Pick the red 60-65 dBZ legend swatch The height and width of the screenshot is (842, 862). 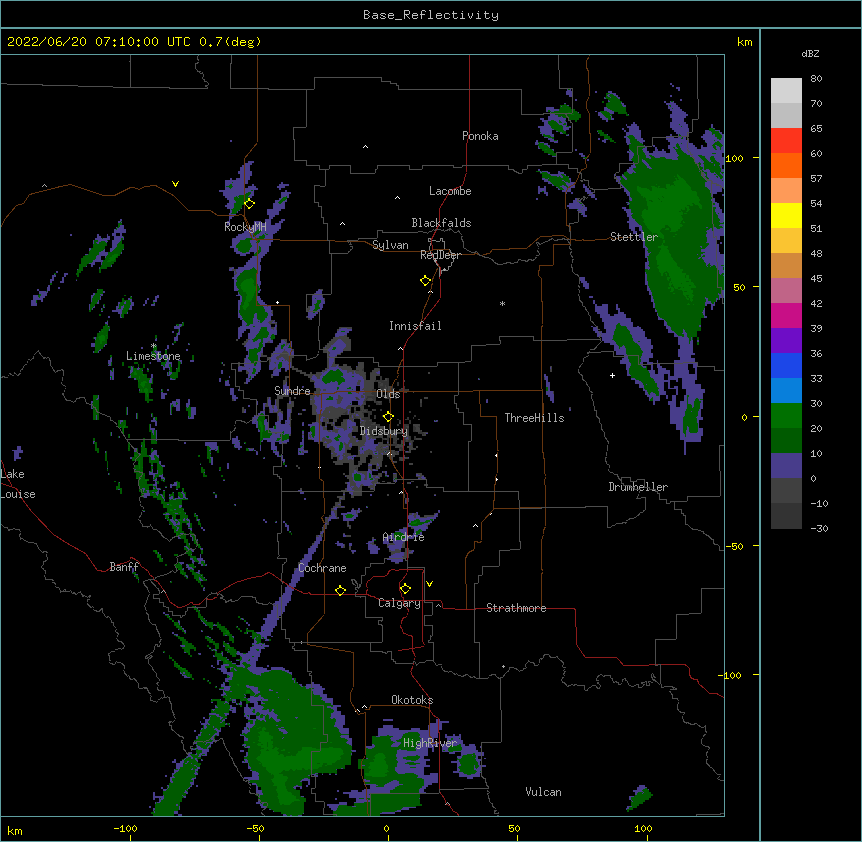click(x=786, y=141)
